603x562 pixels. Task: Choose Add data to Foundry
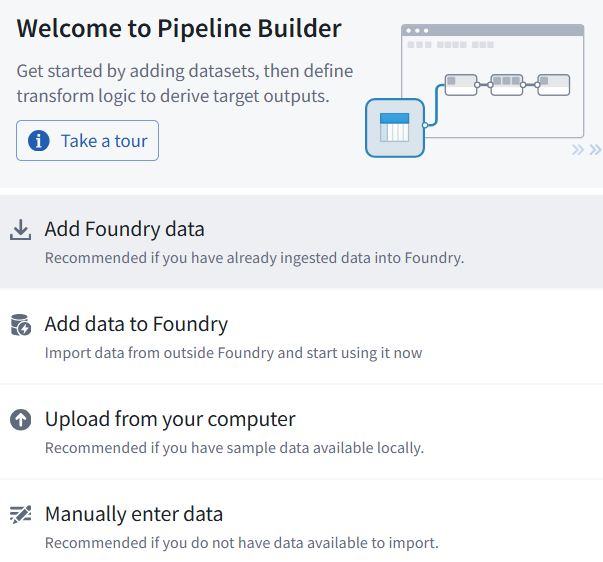tap(302, 337)
